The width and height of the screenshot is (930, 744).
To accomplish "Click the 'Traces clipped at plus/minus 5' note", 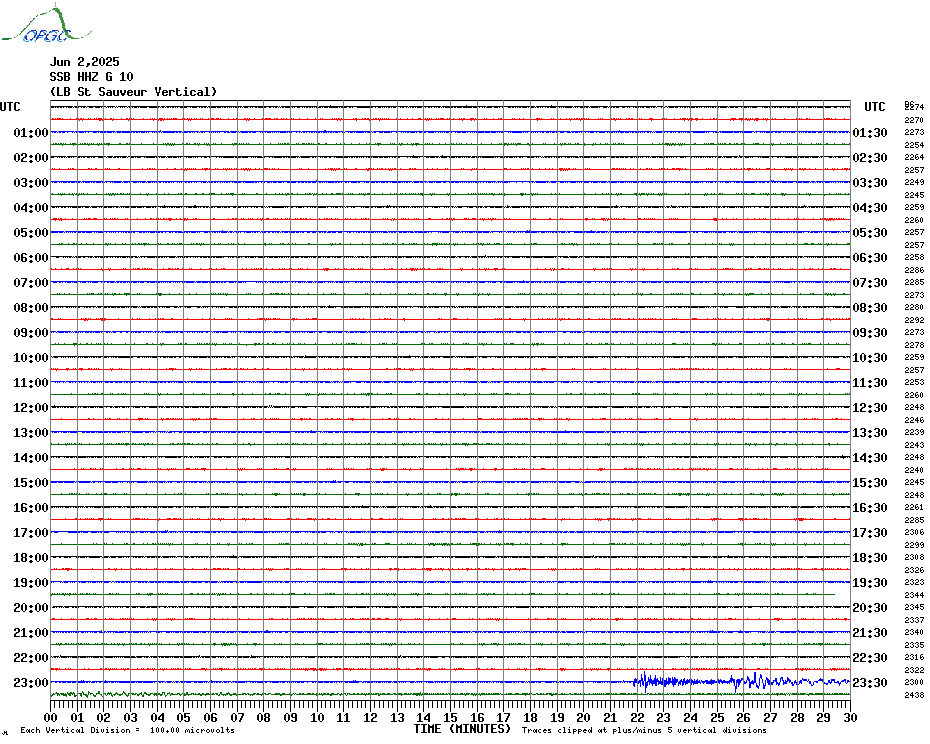I will (x=644, y=730).
